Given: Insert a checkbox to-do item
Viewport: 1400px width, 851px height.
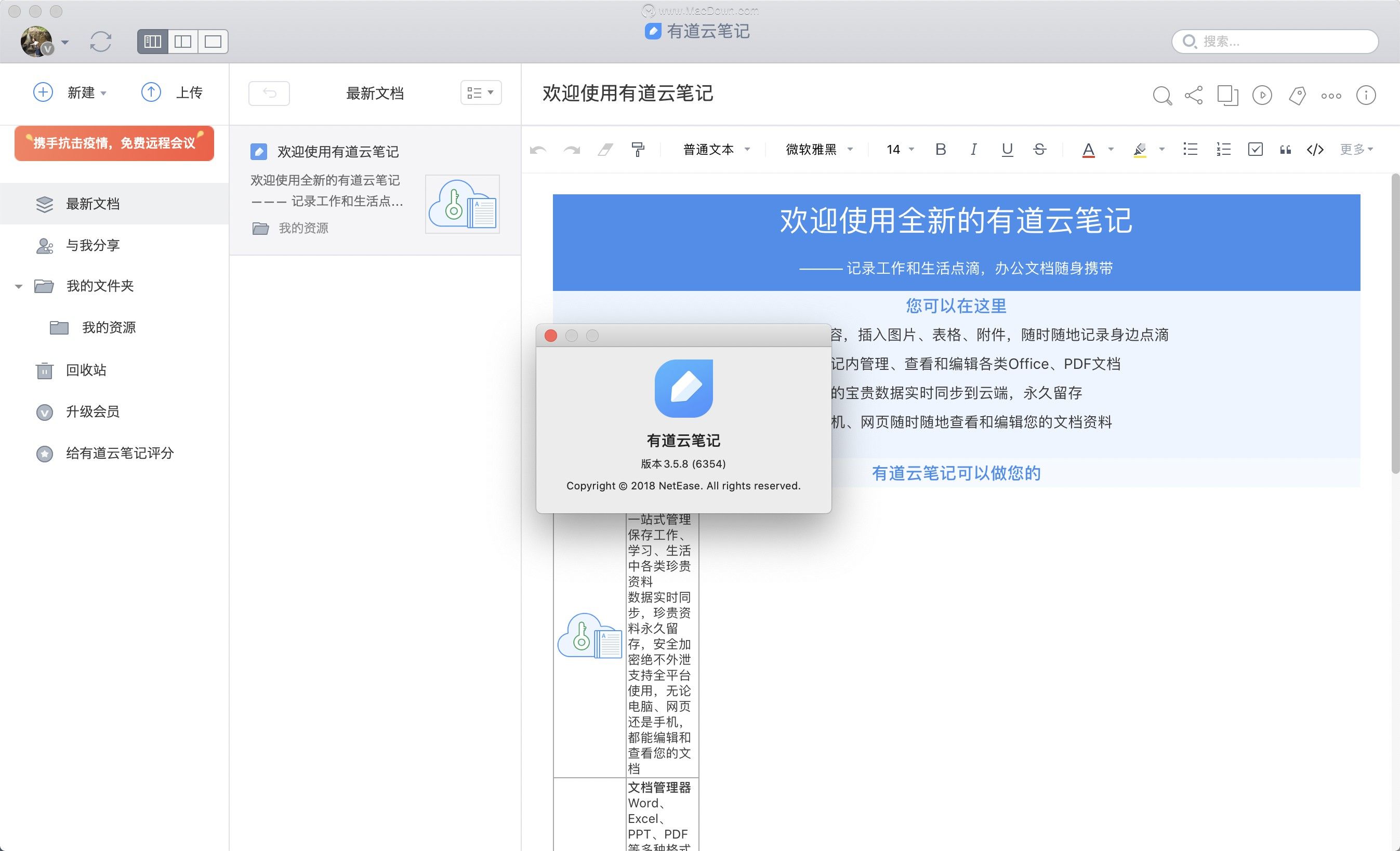Looking at the screenshot, I should pos(1255,150).
